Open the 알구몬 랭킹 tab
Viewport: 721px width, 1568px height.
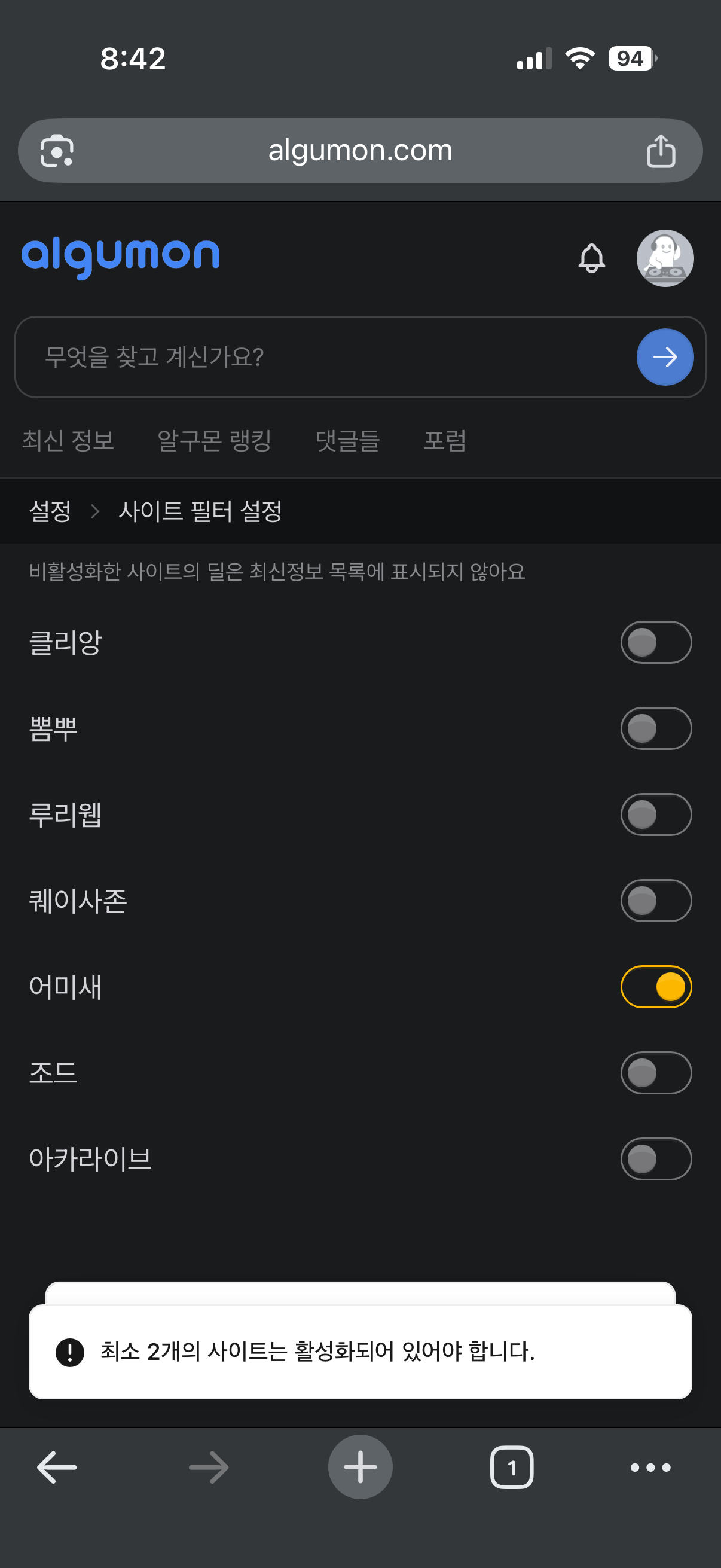214,440
